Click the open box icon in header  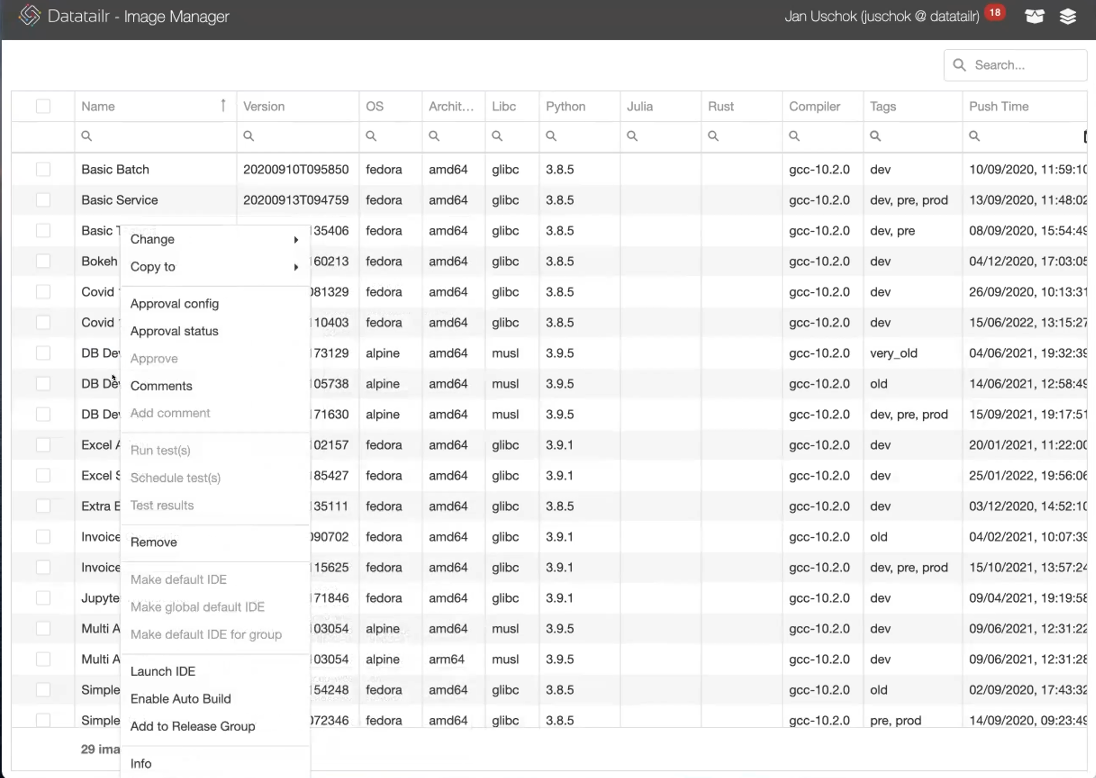1034,16
